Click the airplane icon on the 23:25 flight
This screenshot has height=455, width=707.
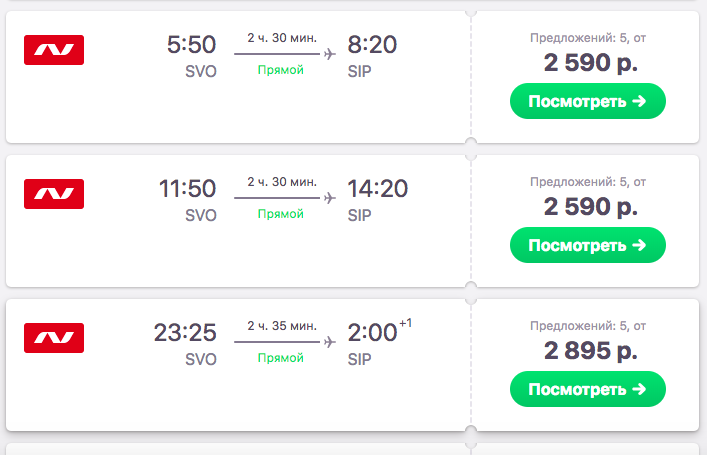[329, 343]
